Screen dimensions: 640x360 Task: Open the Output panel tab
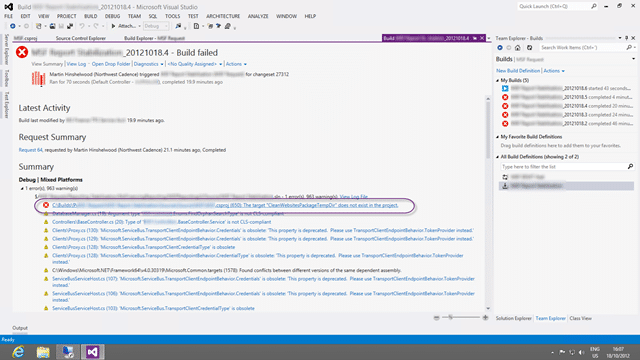point(20,328)
